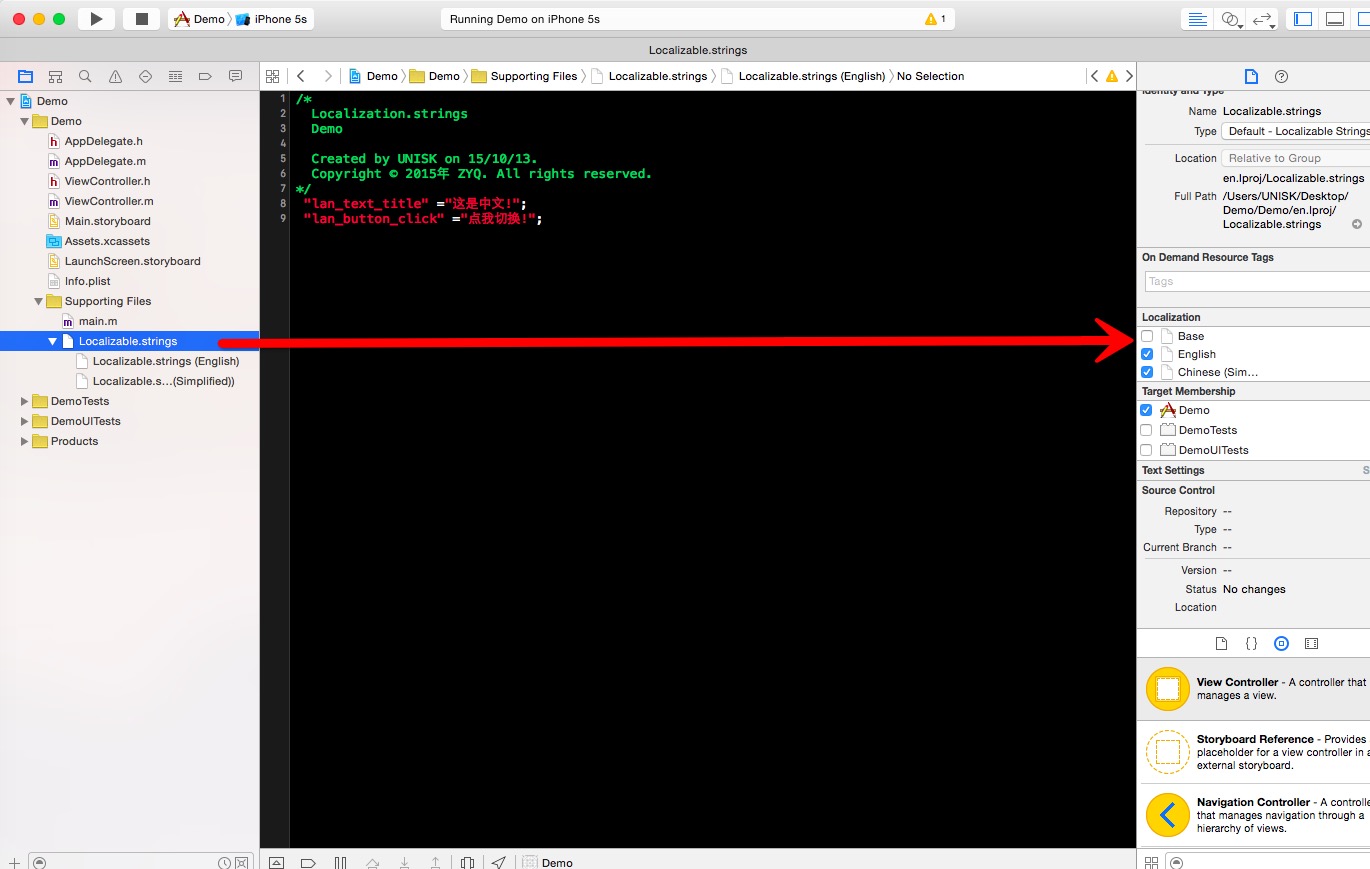Jump to next issue arrow
The image size is (1370, 869).
(x=1129, y=76)
